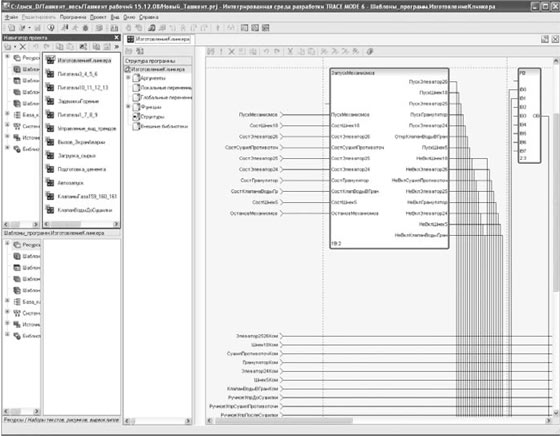Click the first icon in the main toolbar

click(x=11, y=28)
